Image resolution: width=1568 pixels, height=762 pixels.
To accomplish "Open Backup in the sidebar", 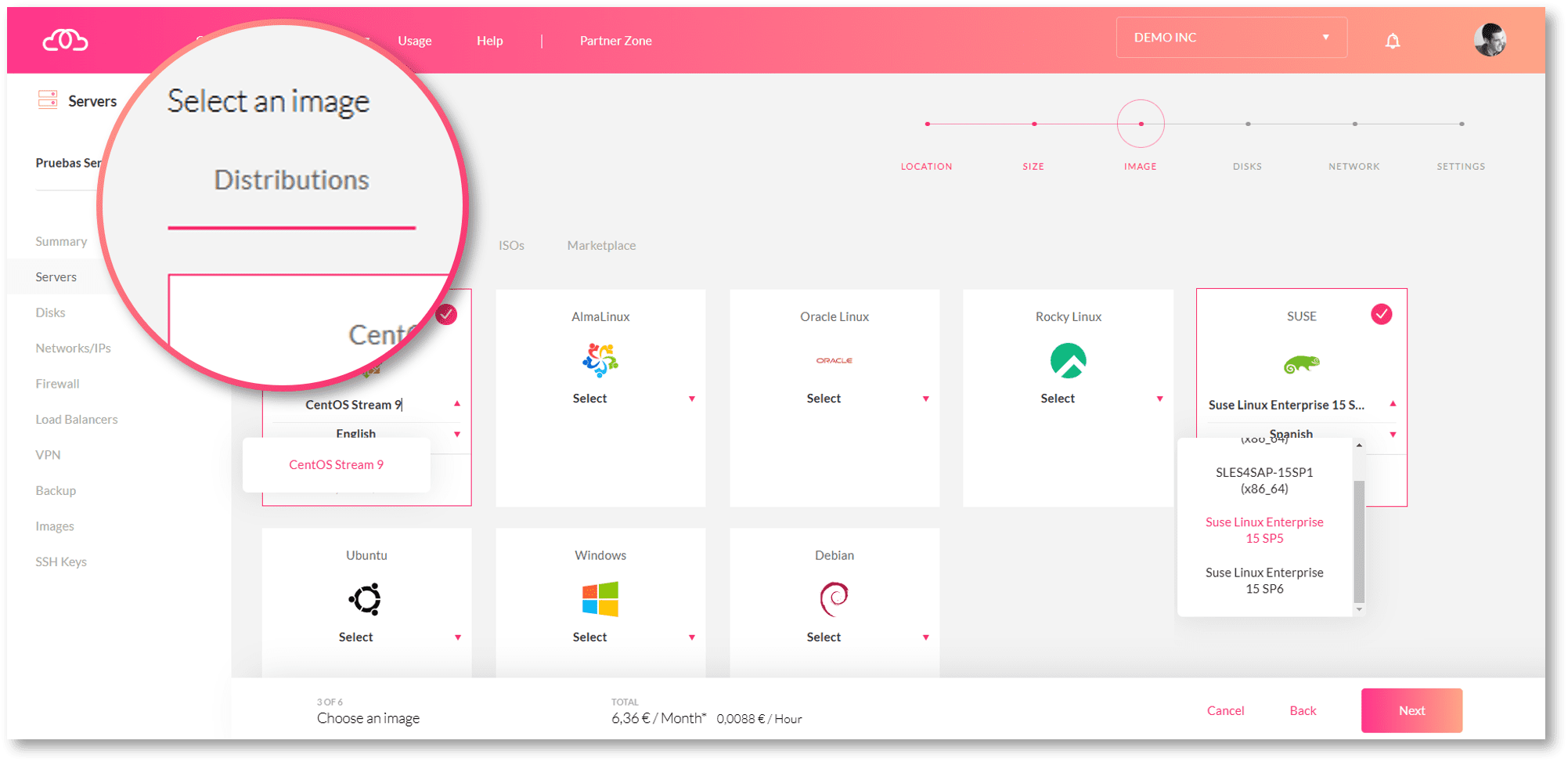I will [56, 491].
